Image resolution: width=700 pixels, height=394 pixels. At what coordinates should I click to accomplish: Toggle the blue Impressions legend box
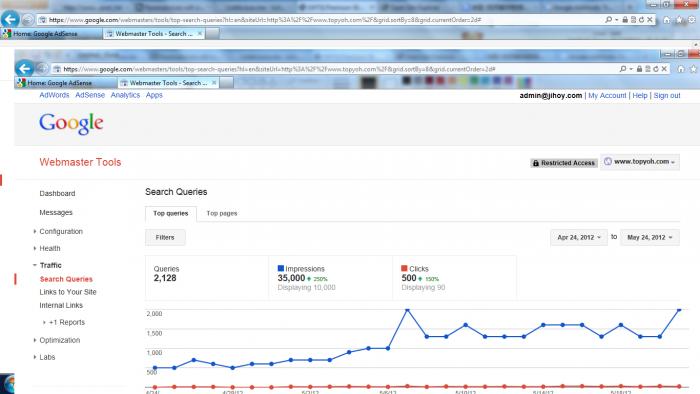tap(280, 268)
